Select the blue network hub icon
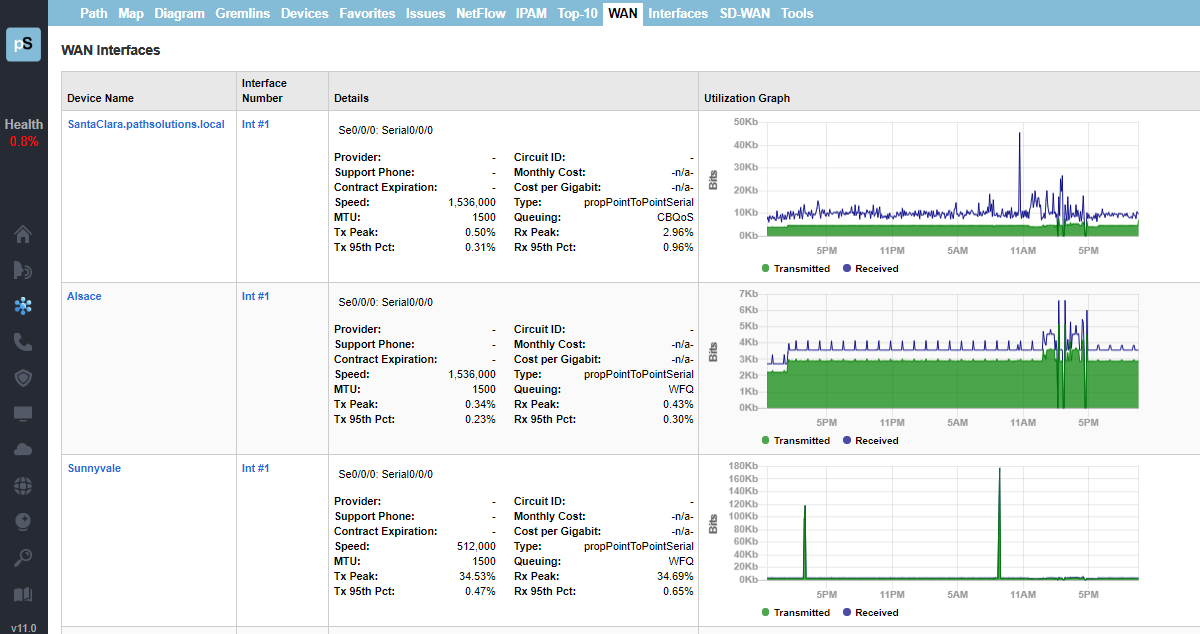Viewport: 1200px width, 634px height. tap(23, 306)
